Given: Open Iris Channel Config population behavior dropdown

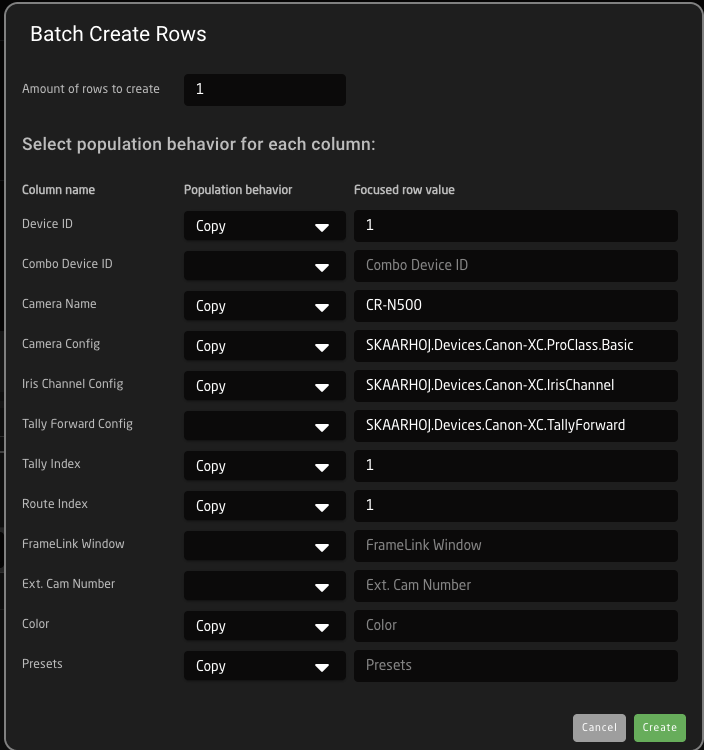Looking at the screenshot, I should [264, 386].
